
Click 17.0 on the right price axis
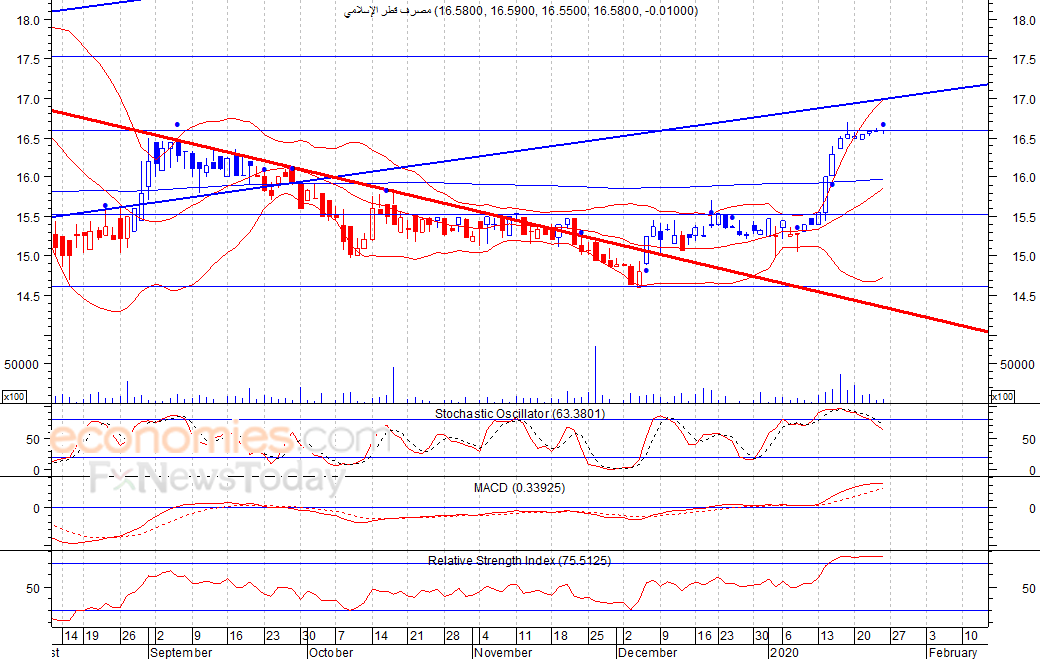pyautogui.click(x=1024, y=99)
